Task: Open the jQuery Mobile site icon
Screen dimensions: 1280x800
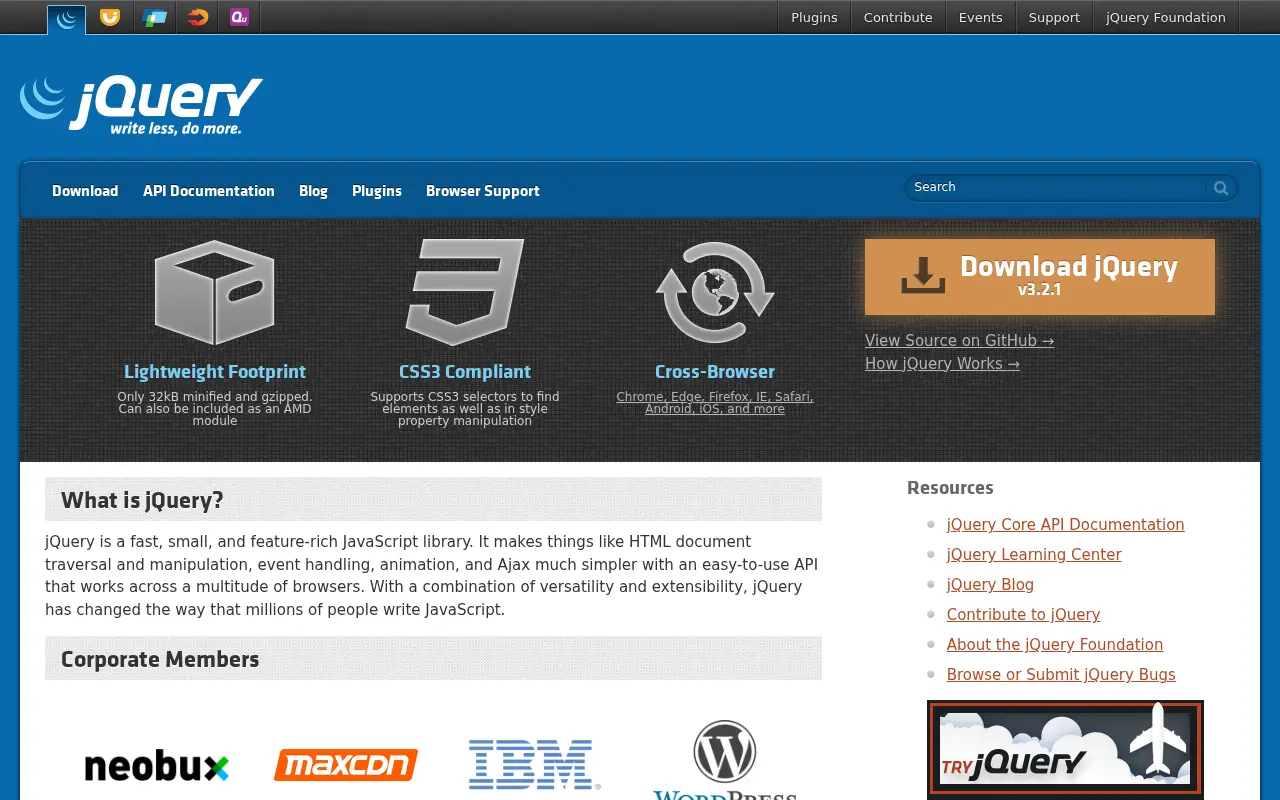Action: (154, 17)
